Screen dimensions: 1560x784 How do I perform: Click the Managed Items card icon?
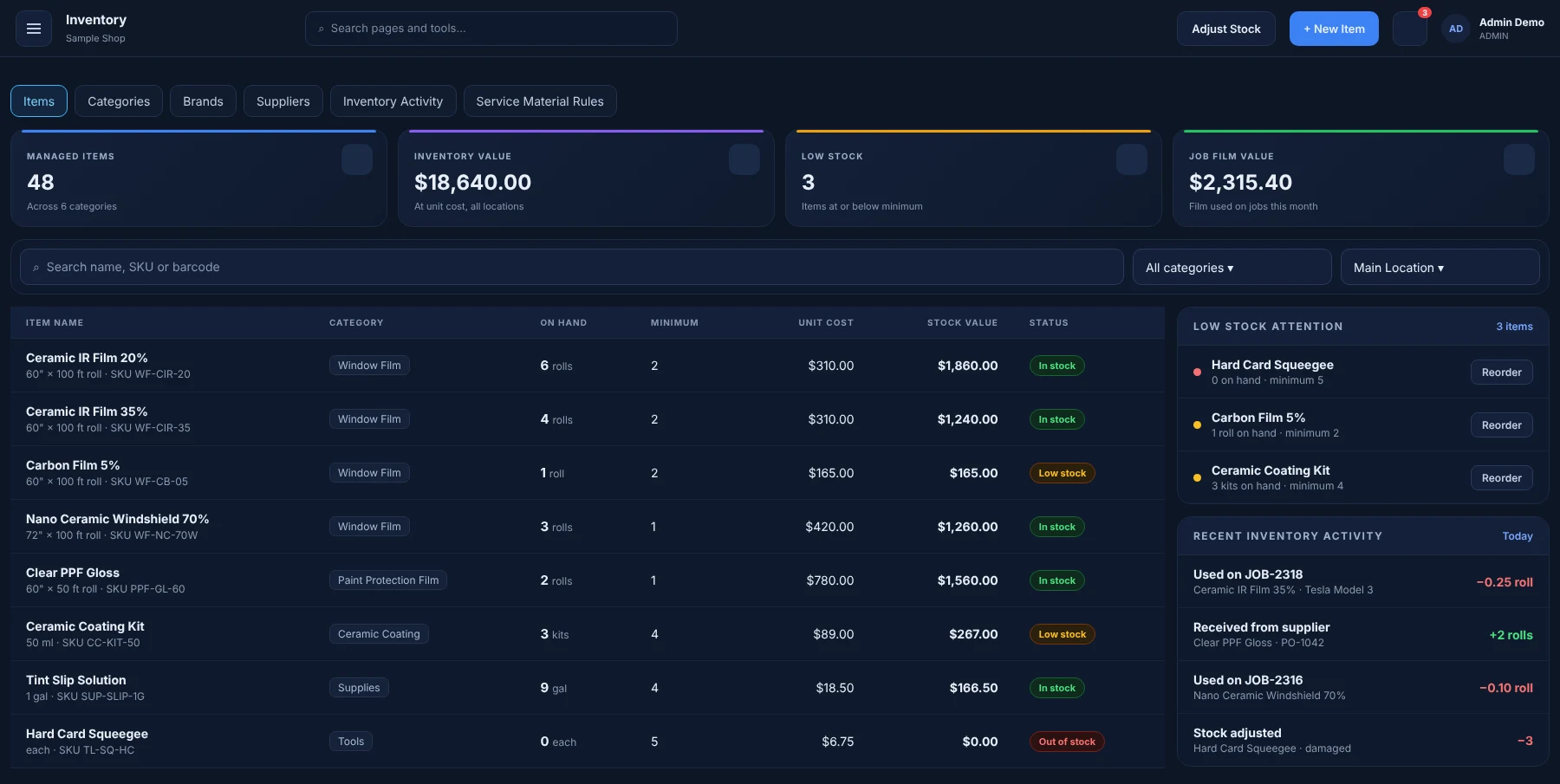(x=357, y=159)
